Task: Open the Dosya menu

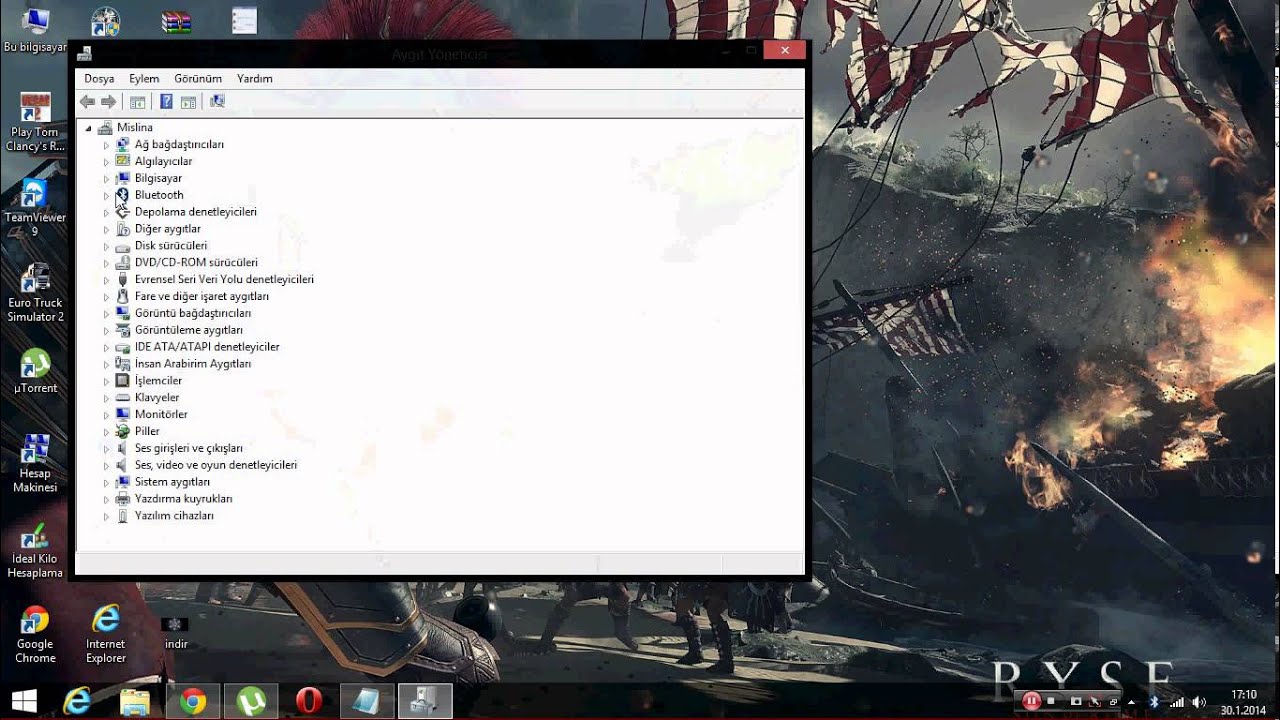Action: [x=99, y=78]
